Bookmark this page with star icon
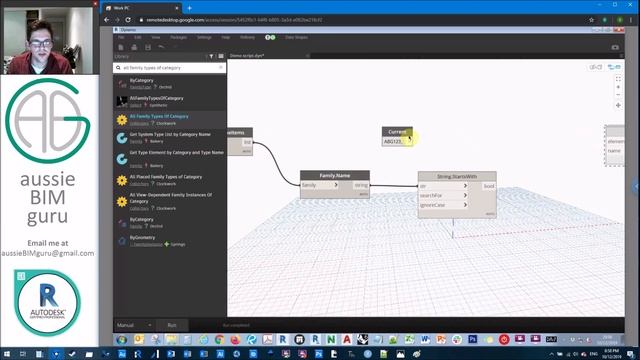The height and width of the screenshot is (360, 640). [x=591, y=20]
